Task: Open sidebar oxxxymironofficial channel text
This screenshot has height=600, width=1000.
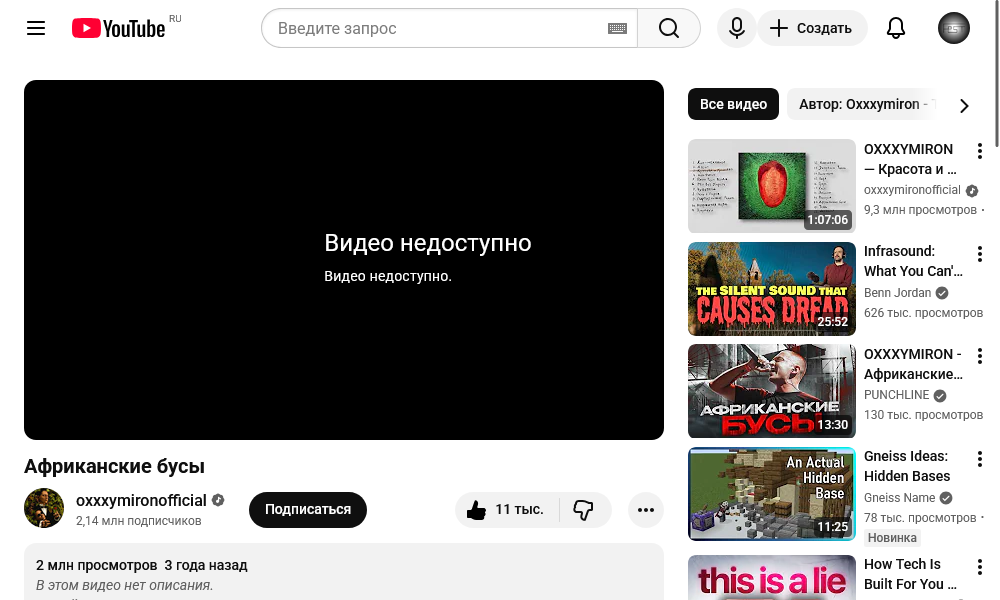Action: (912, 190)
